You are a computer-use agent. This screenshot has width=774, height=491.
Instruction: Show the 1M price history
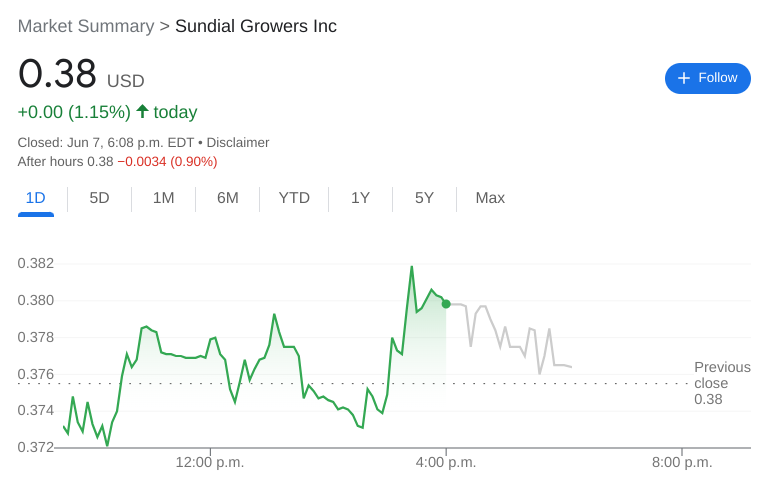[x=163, y=198]
